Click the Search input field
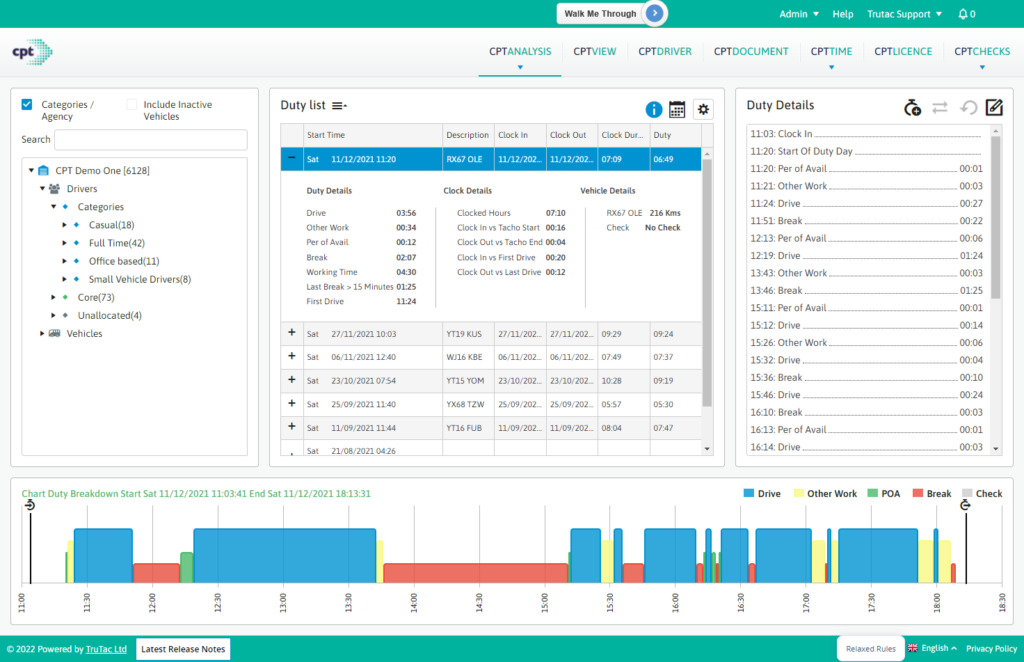The height and width of the screenshot is (662, 1024). 151,140
